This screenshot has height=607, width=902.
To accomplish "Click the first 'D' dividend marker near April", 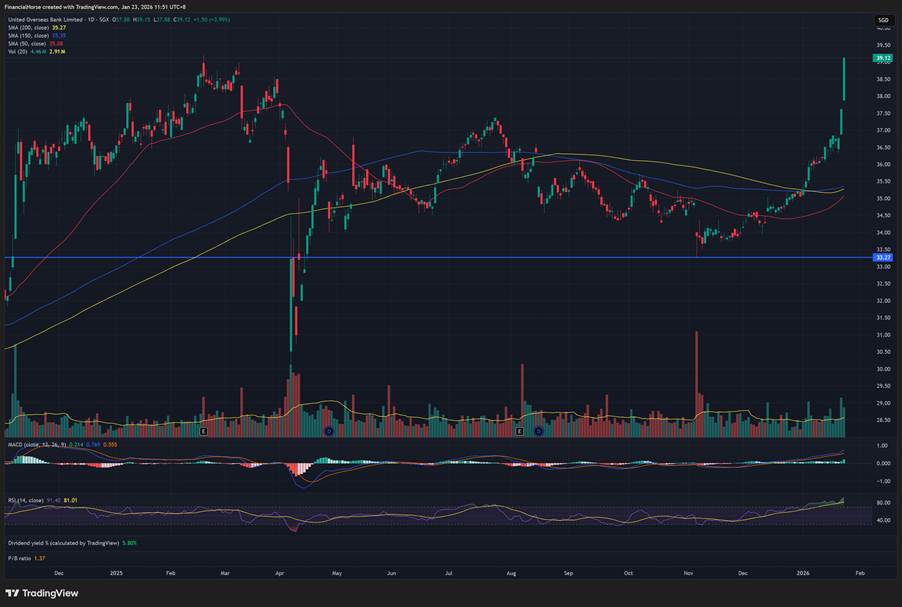I will (328, 432).
